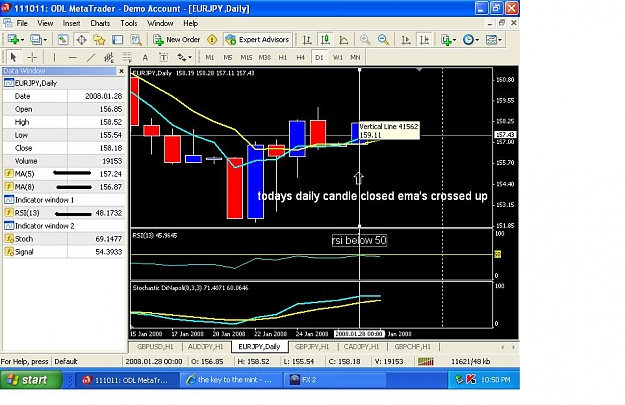625x405 pixels.
Task: Select the Fibonacci Retracement tool
Action: (127, 57)
